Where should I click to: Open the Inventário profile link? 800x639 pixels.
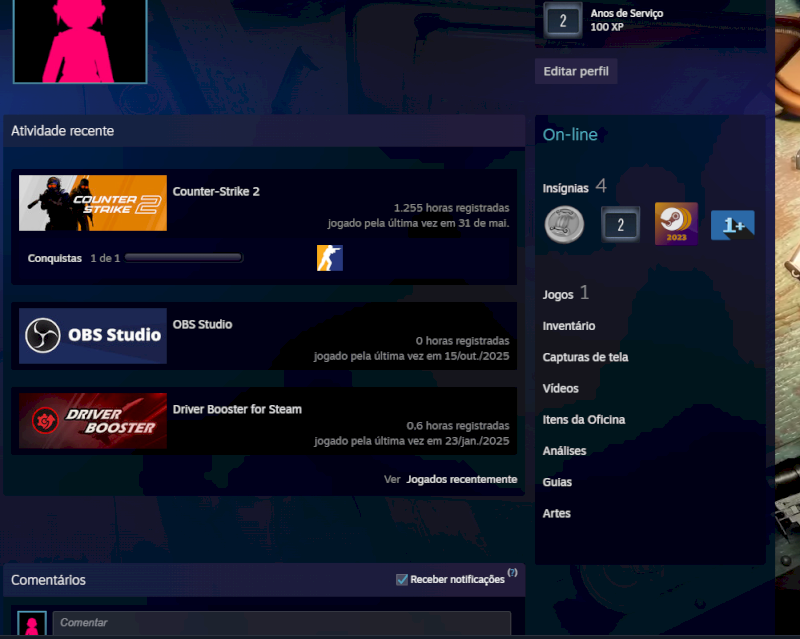click(x=569, y=326)
